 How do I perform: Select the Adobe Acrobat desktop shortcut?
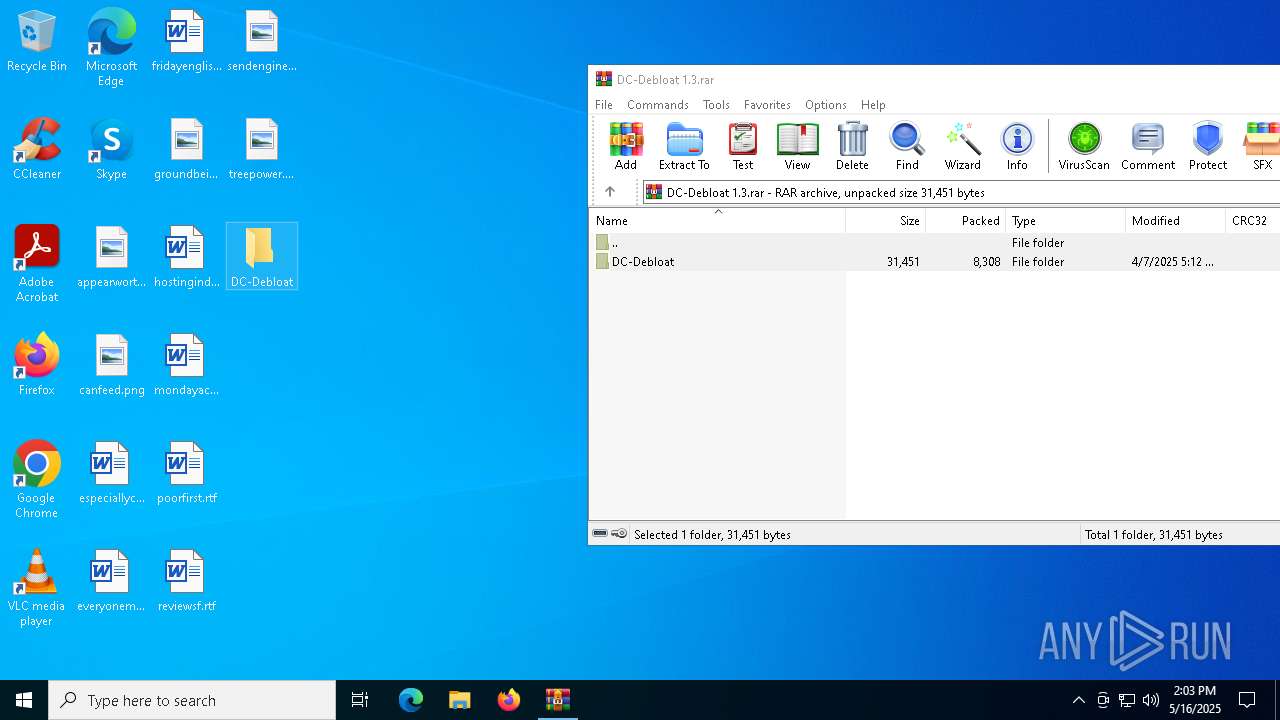tap(37, 264)
